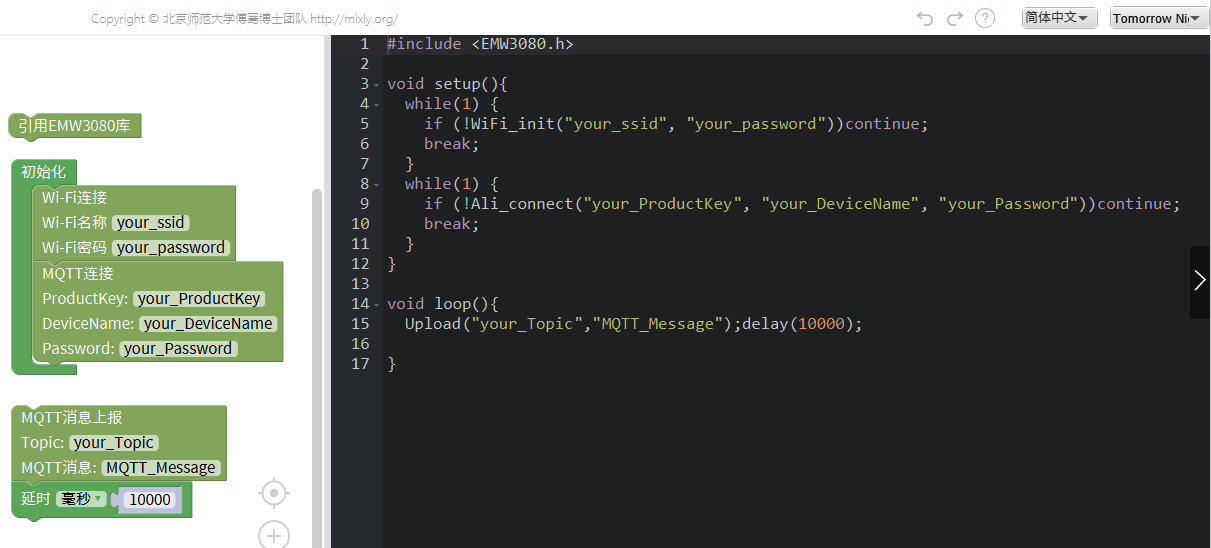This screenshot has height=548, width=1211.
Task: Click line number 17 in the gutter
Action: (x=360, y=364)
